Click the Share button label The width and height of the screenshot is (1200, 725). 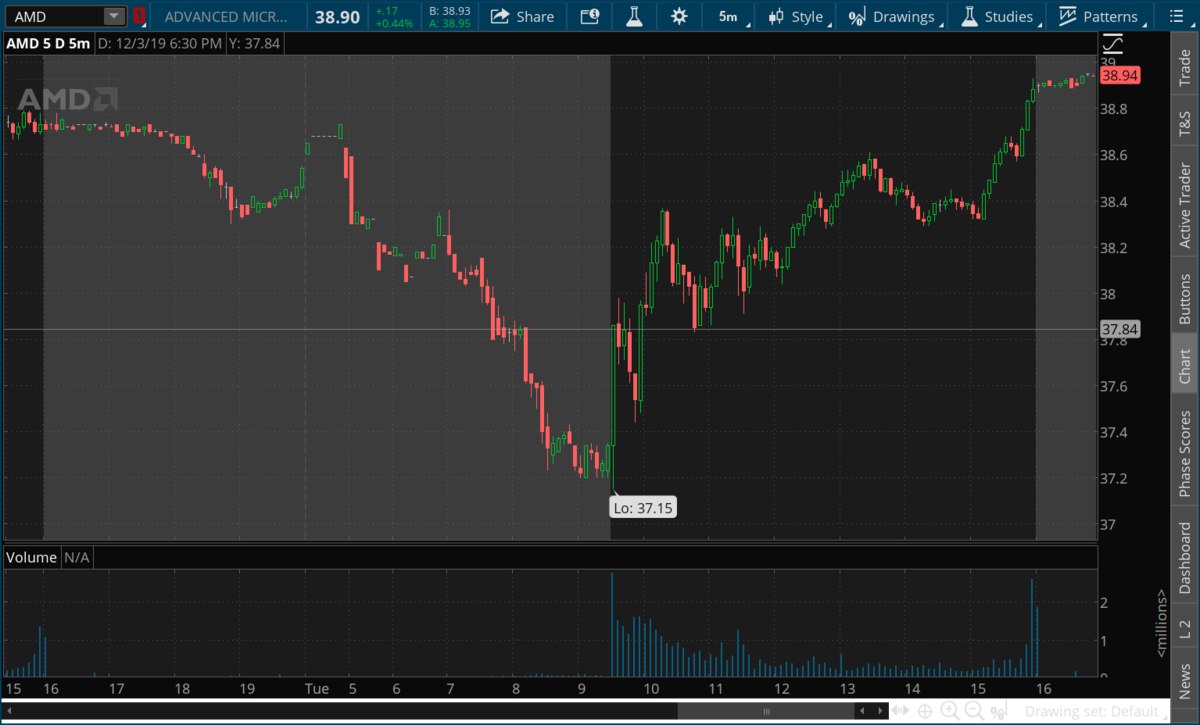[535, 17]
